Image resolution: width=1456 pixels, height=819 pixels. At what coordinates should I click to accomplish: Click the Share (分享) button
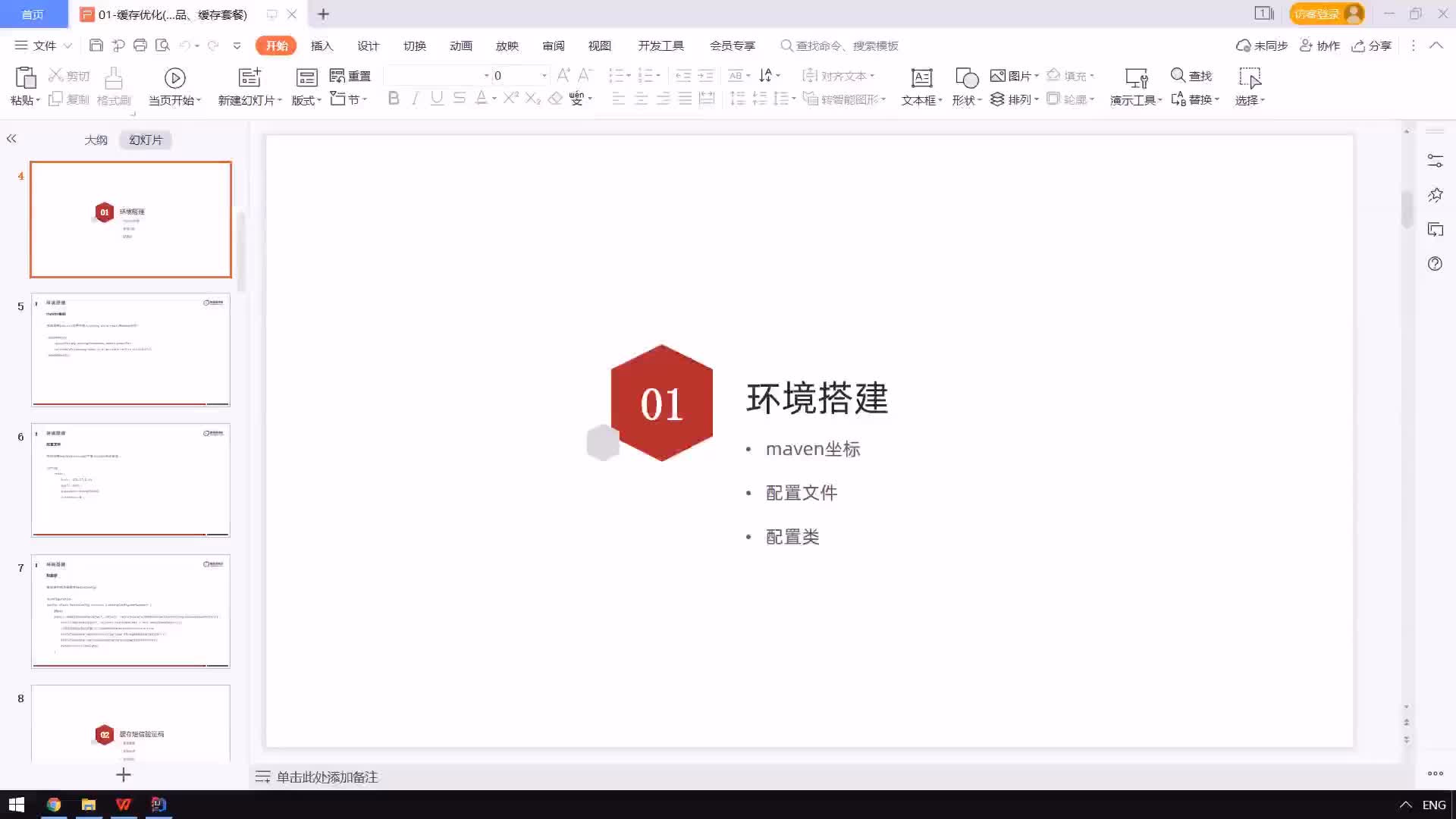[1372, 45]
